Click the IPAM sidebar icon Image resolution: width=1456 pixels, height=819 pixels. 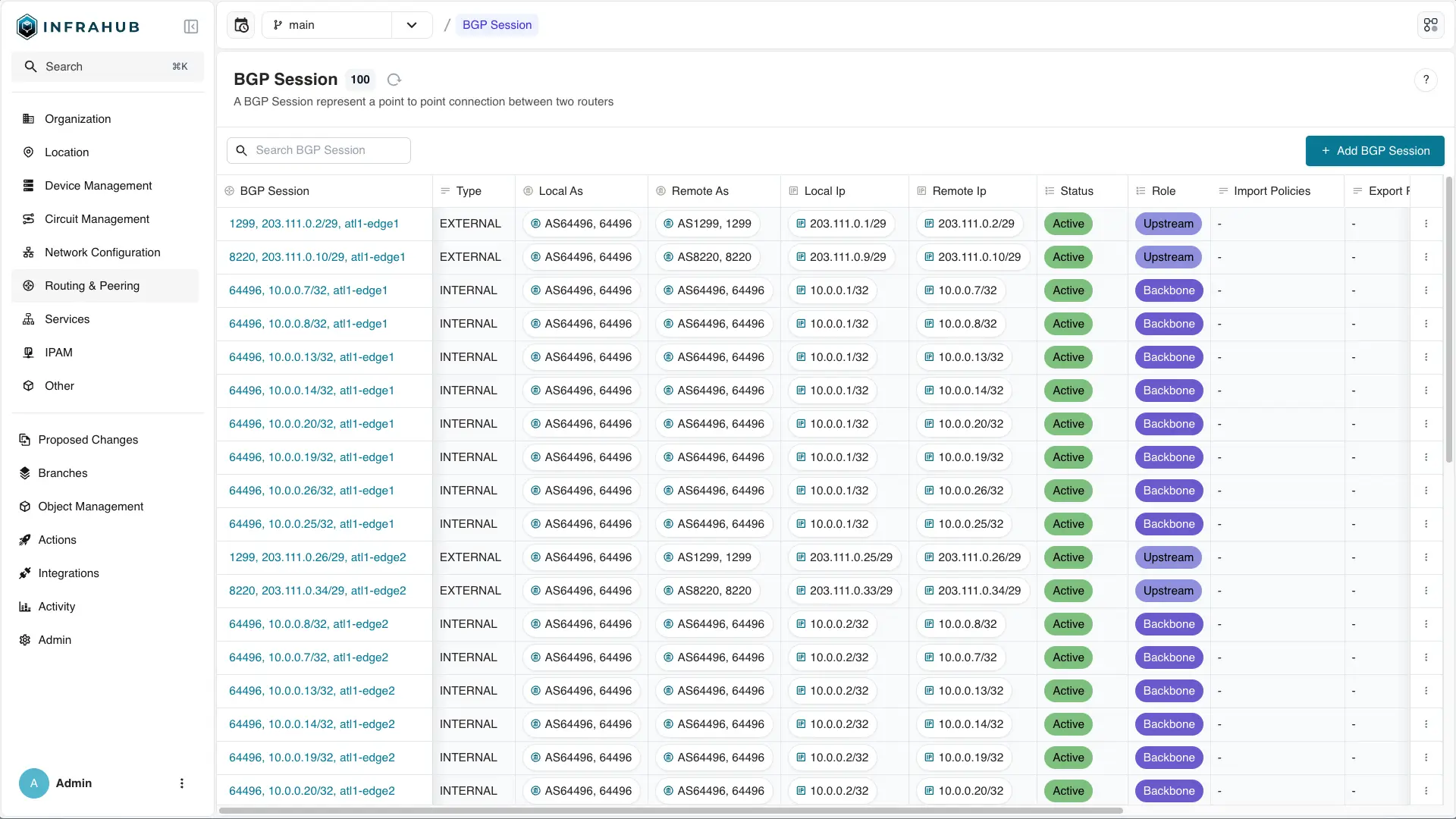point(28,353)
